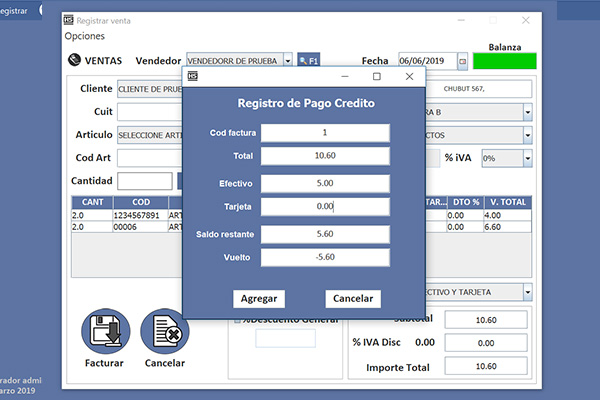
Task: Click the VENTAS logo icon
Action: [x=74, y=60]
